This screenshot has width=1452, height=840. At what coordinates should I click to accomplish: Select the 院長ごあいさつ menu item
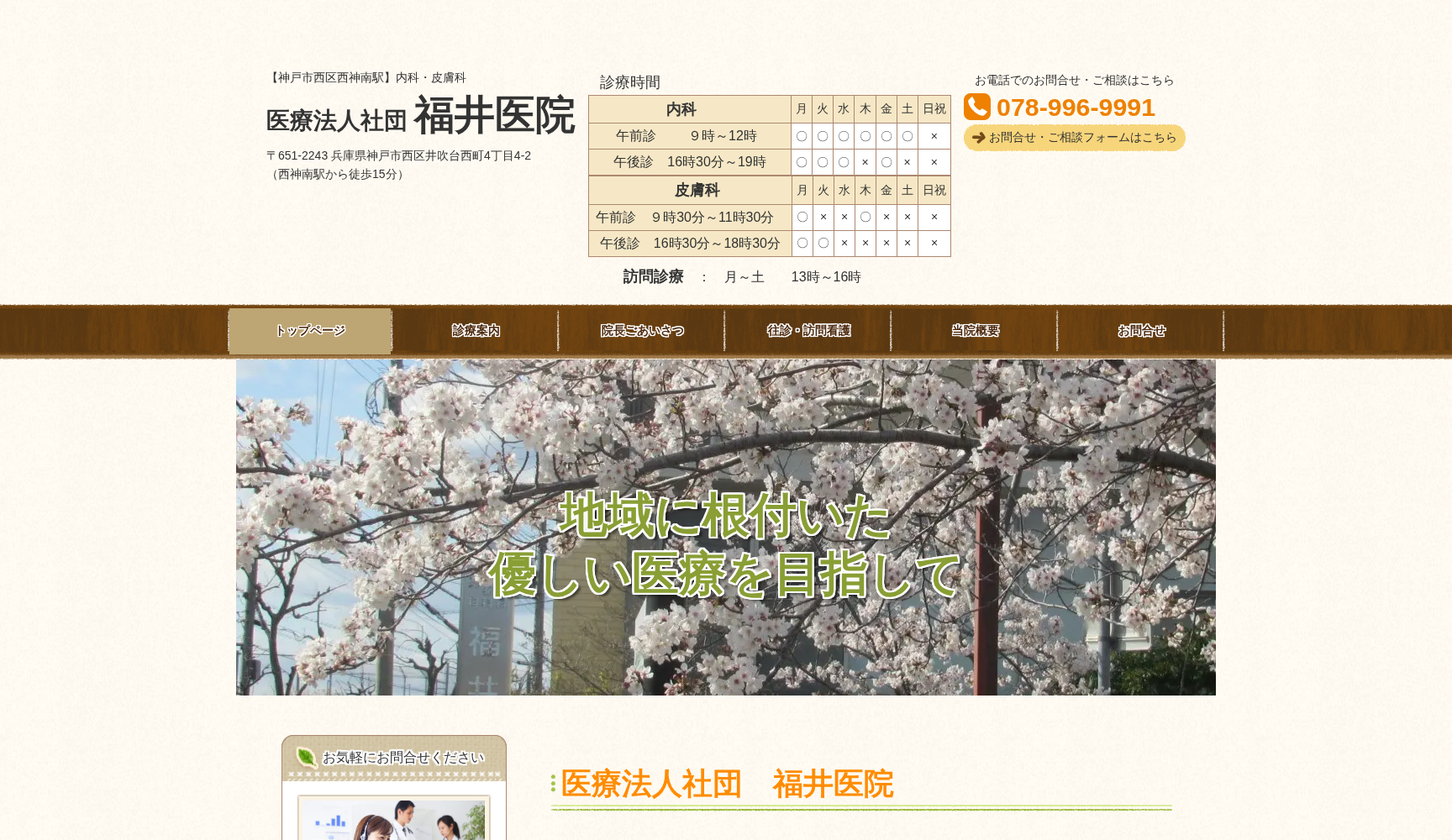click(641, 330)
